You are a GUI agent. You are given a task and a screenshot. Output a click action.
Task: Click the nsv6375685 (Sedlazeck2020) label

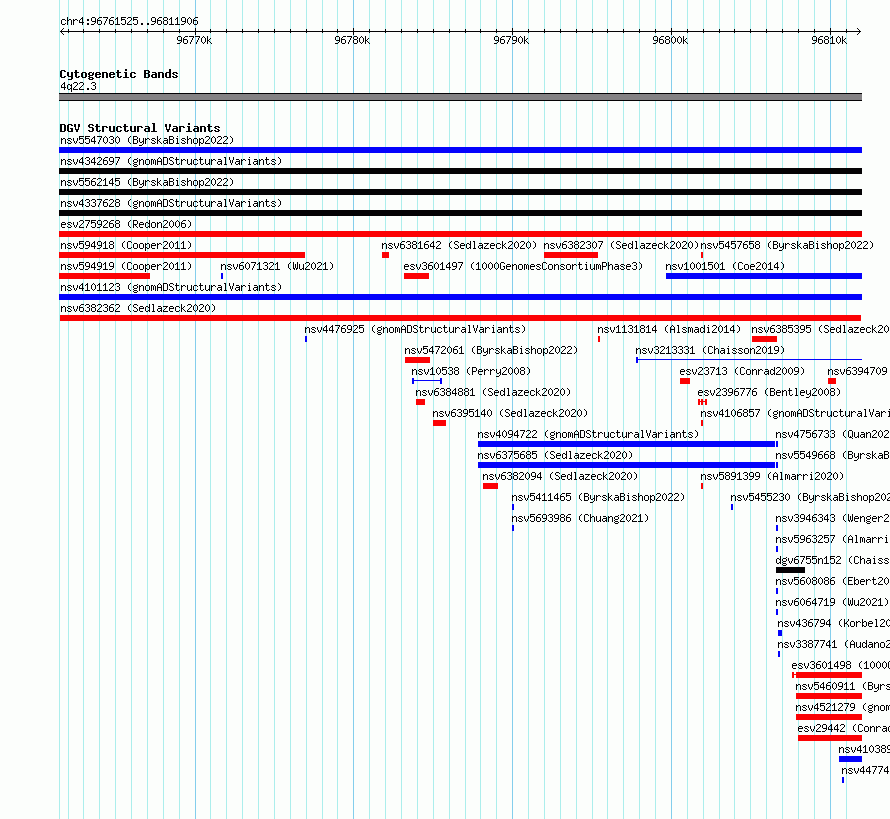[x=555, y=455]
